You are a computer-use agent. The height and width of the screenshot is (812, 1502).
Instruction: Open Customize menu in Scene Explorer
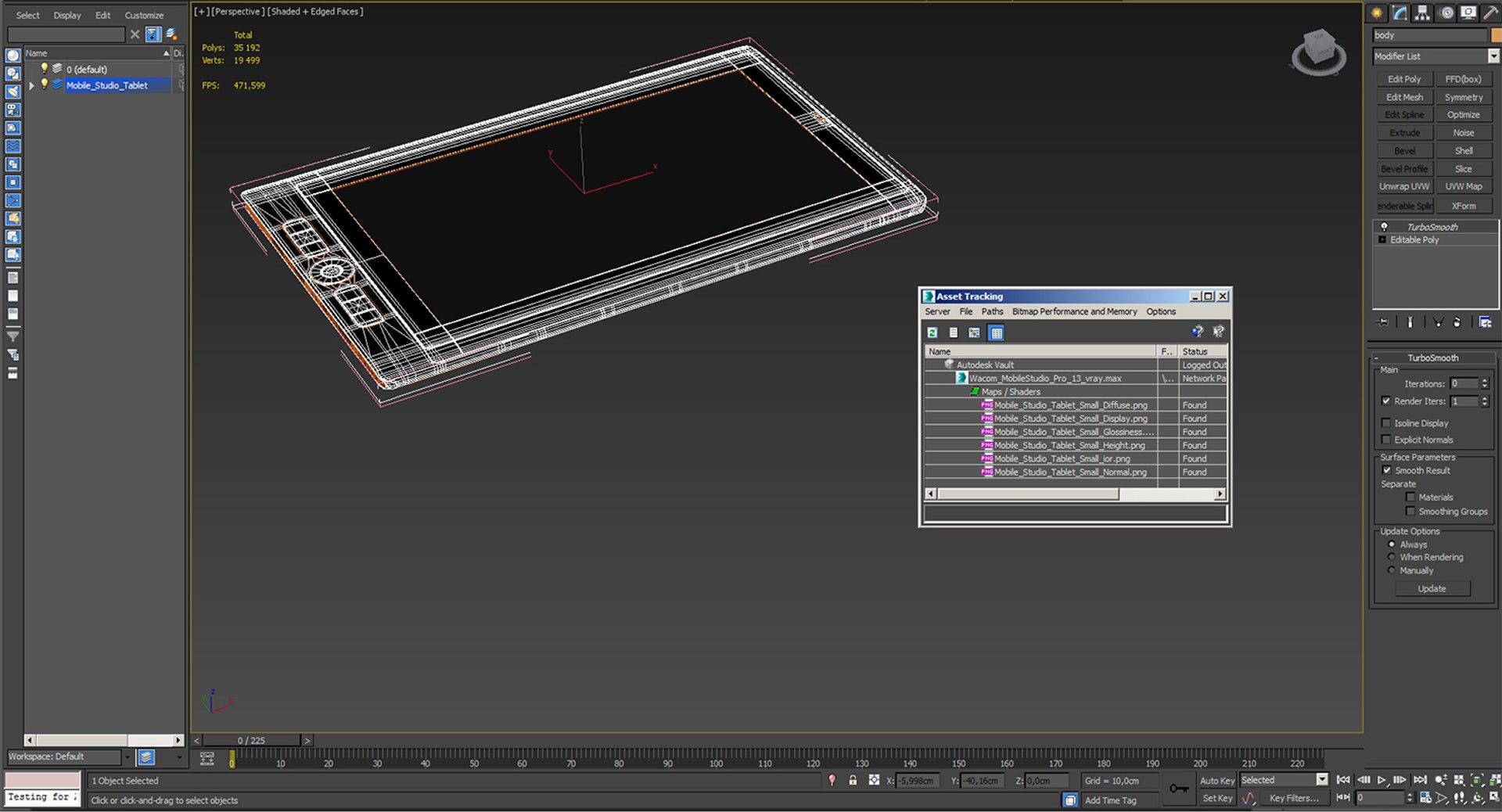(144, 15)
